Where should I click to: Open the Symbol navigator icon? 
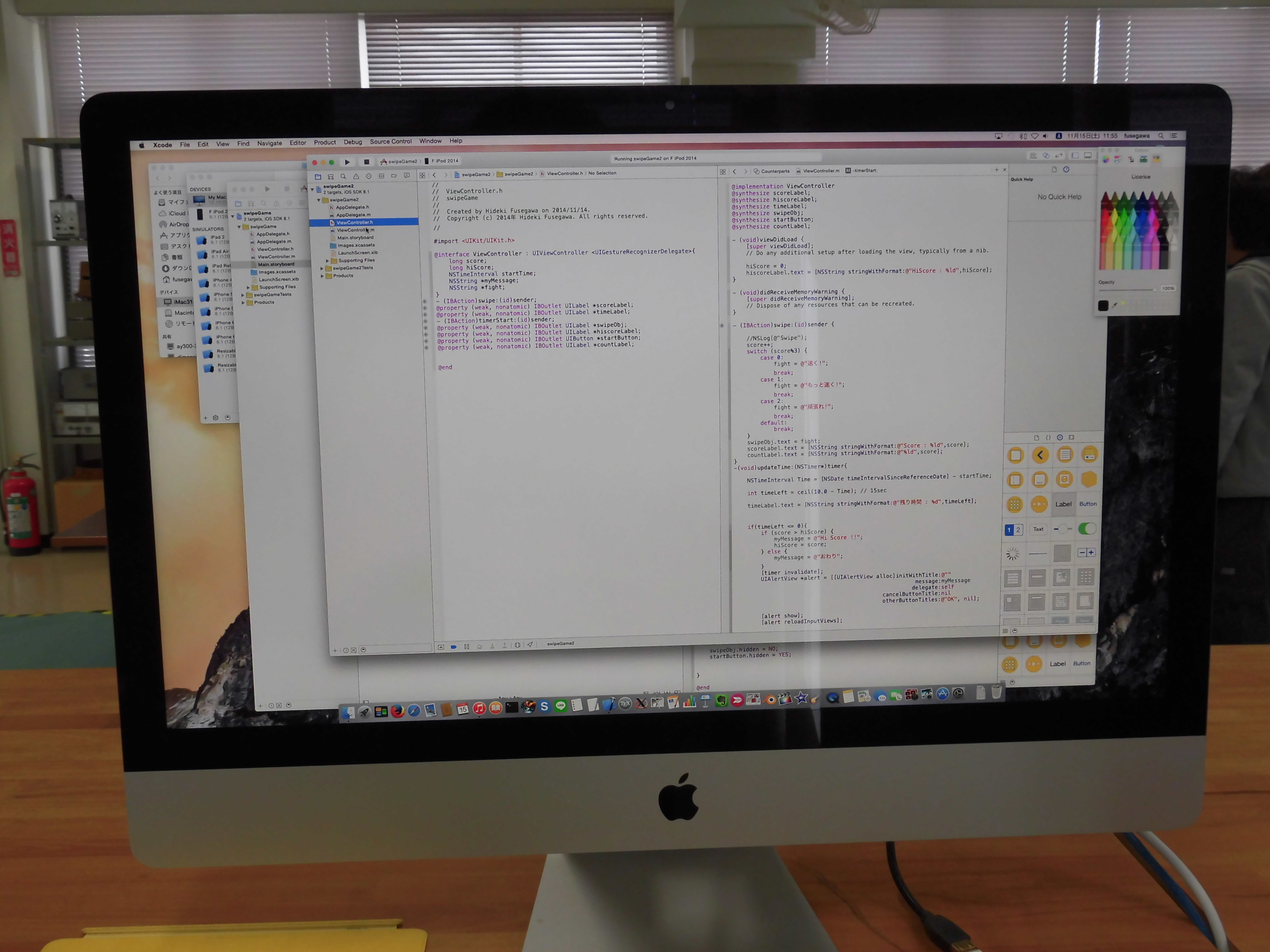[x=331, y=177]
